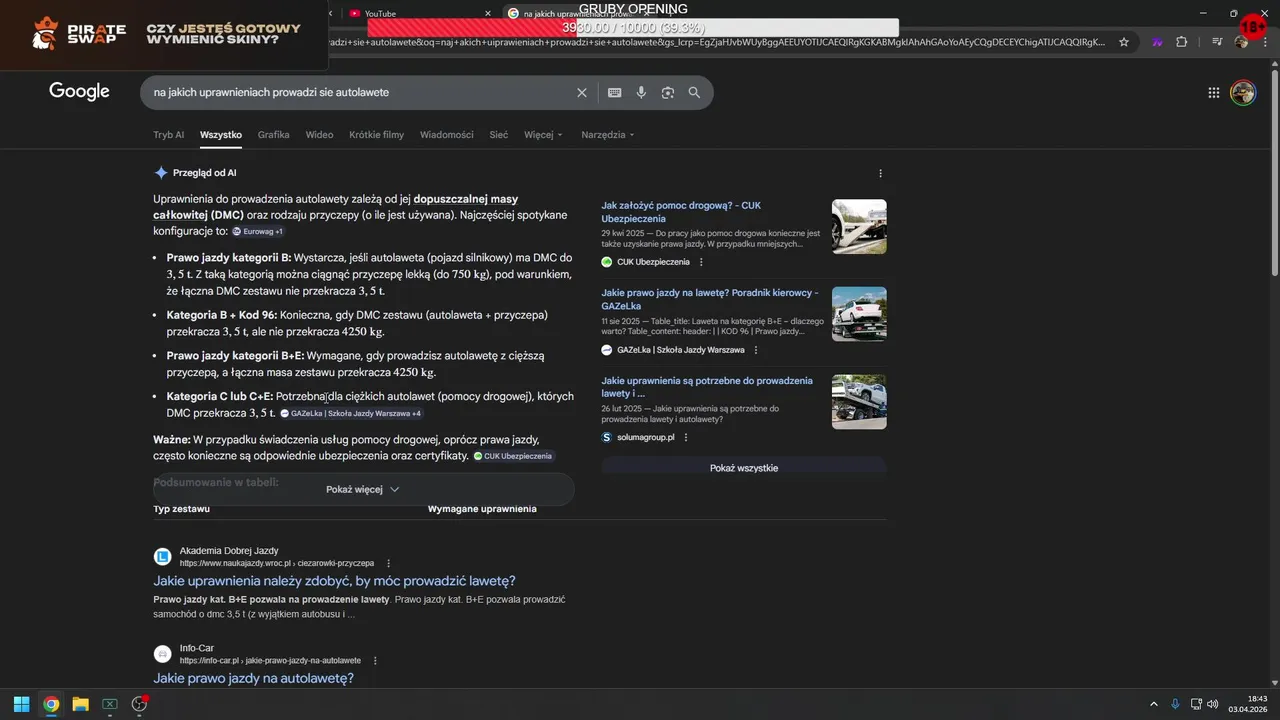Open options dots next to solumagroup.pl source

pyautogui.click(x=686, y=437)
